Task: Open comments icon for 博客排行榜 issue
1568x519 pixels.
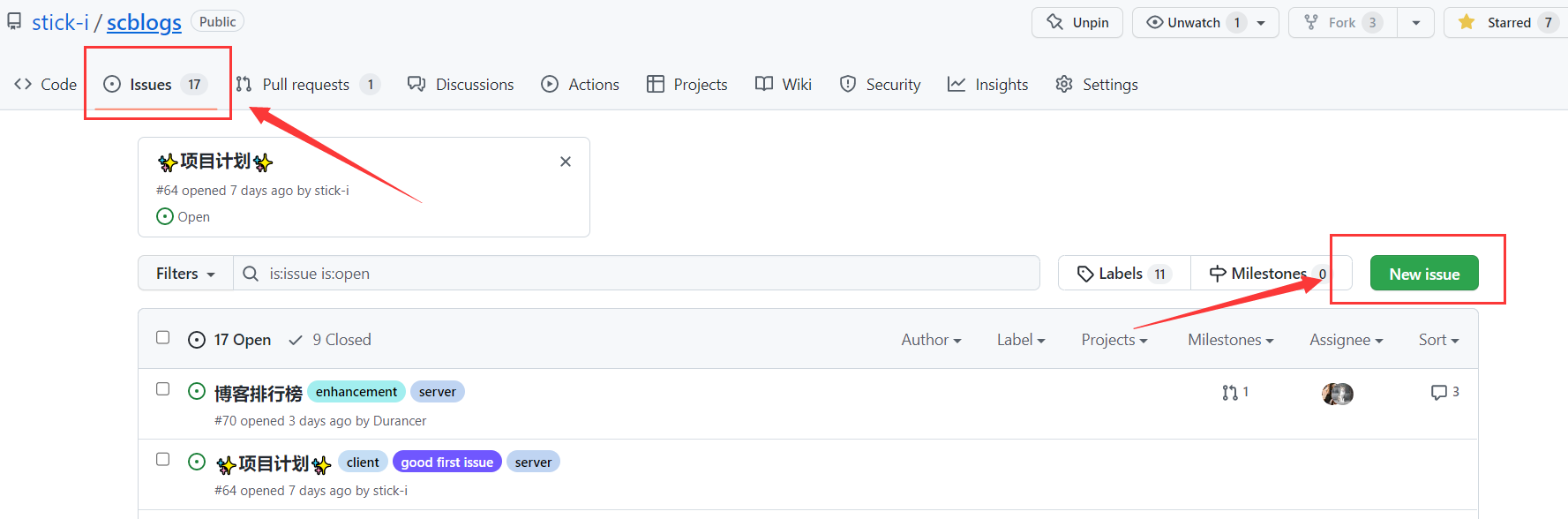Action: (x=1439, y=393)
